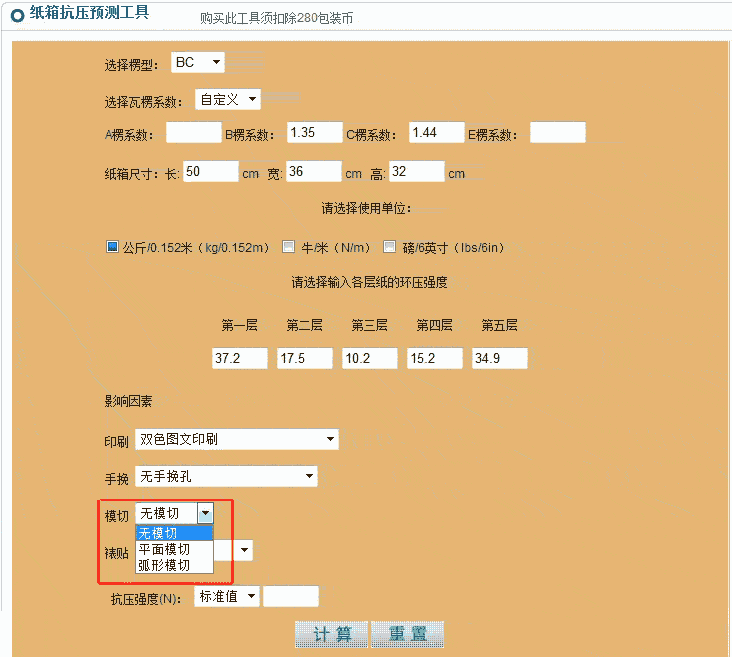The image size is (732, 657).
Task: Click the empty E楞系数 input box
Action: pyautogui.click(x=557, y=133)
